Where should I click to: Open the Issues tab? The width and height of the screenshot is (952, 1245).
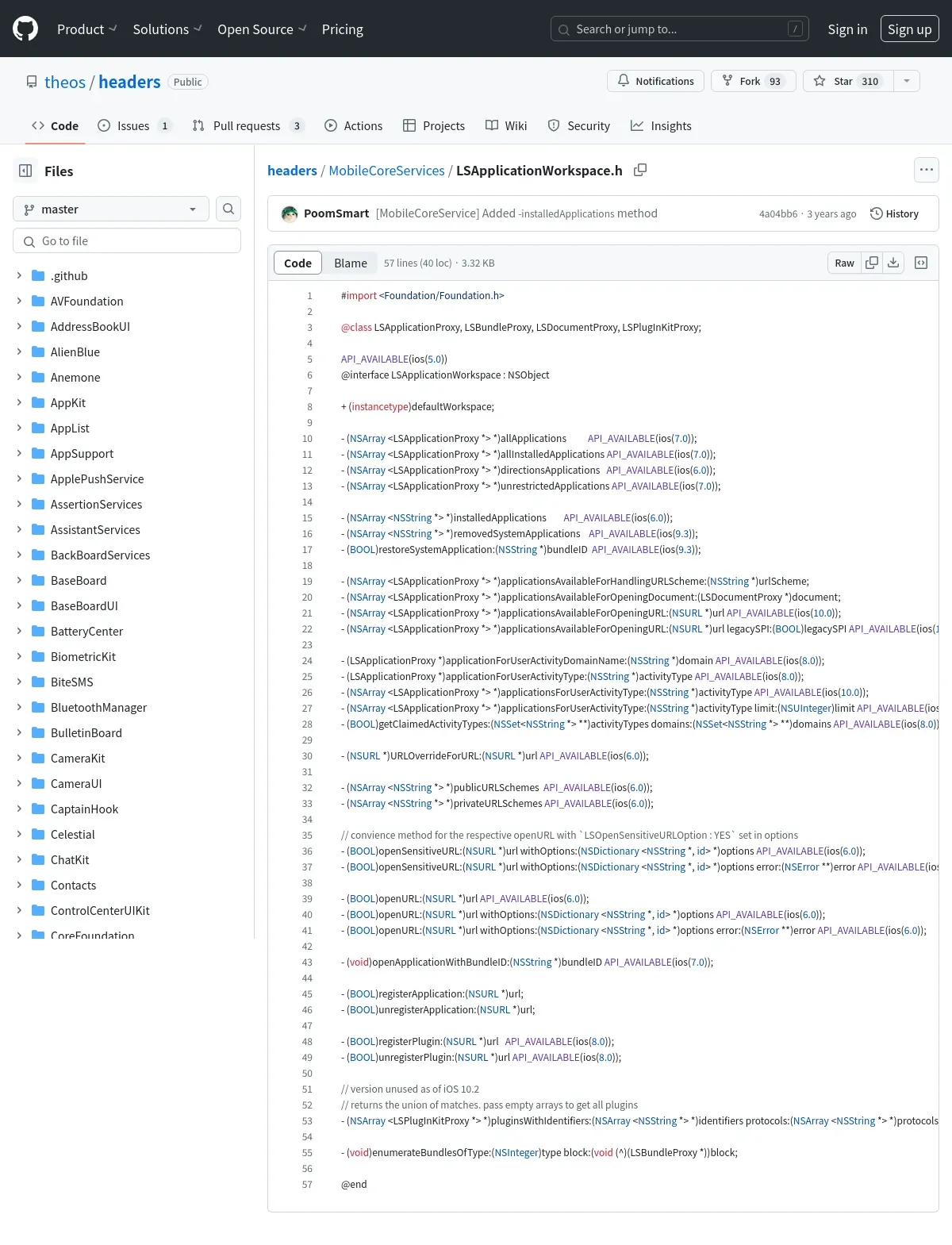pyautogui.click(x=134, y=125)
